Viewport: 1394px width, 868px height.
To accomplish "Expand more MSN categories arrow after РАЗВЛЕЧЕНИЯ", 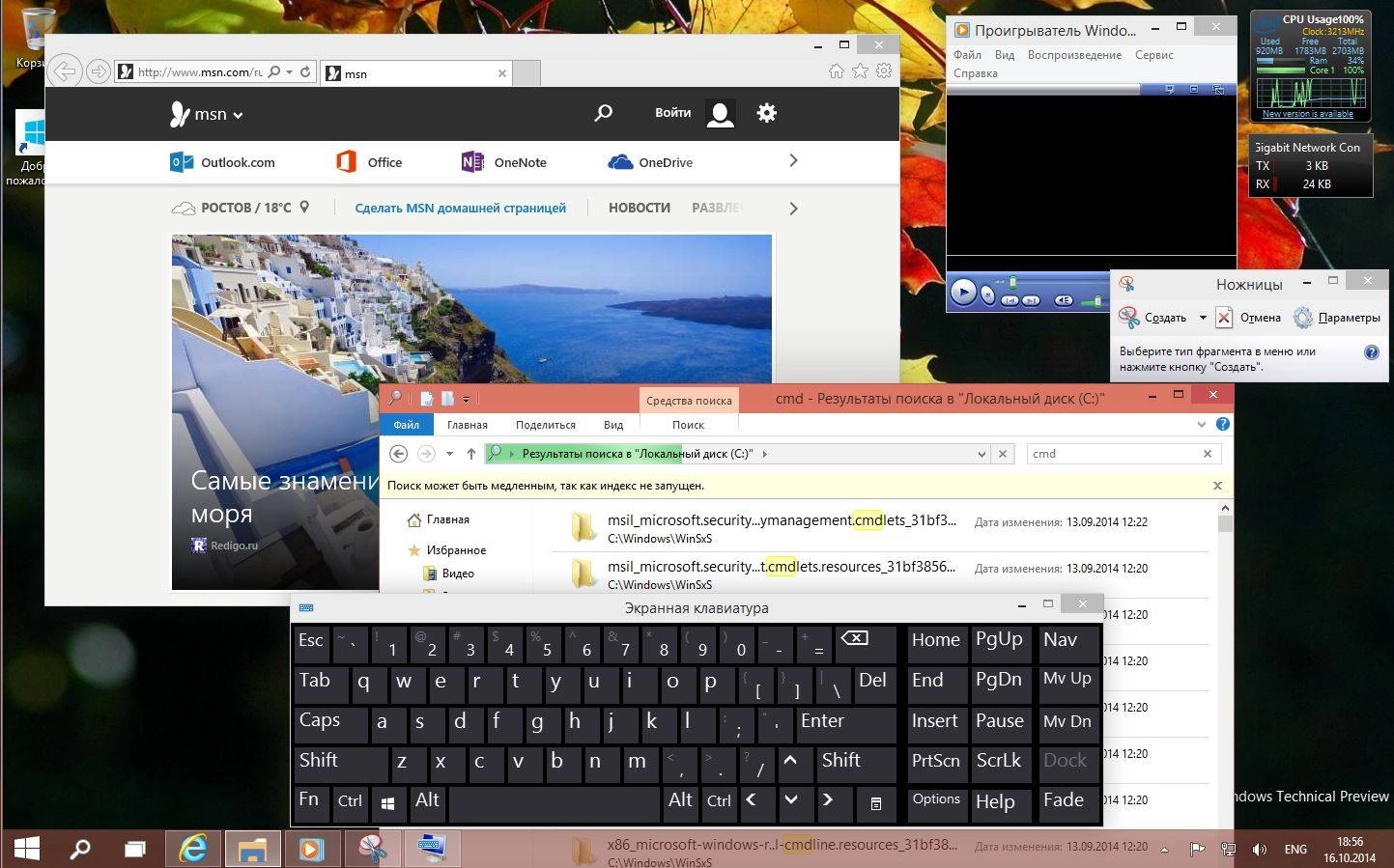I will (793, 209).
